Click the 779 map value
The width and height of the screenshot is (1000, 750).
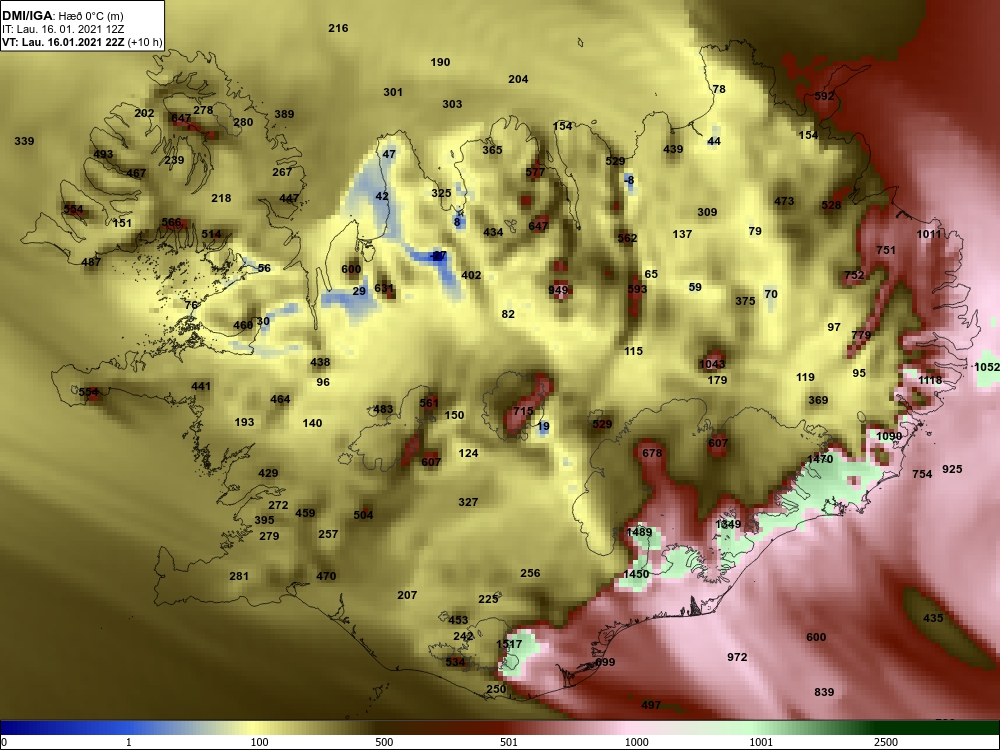(861, 335)
